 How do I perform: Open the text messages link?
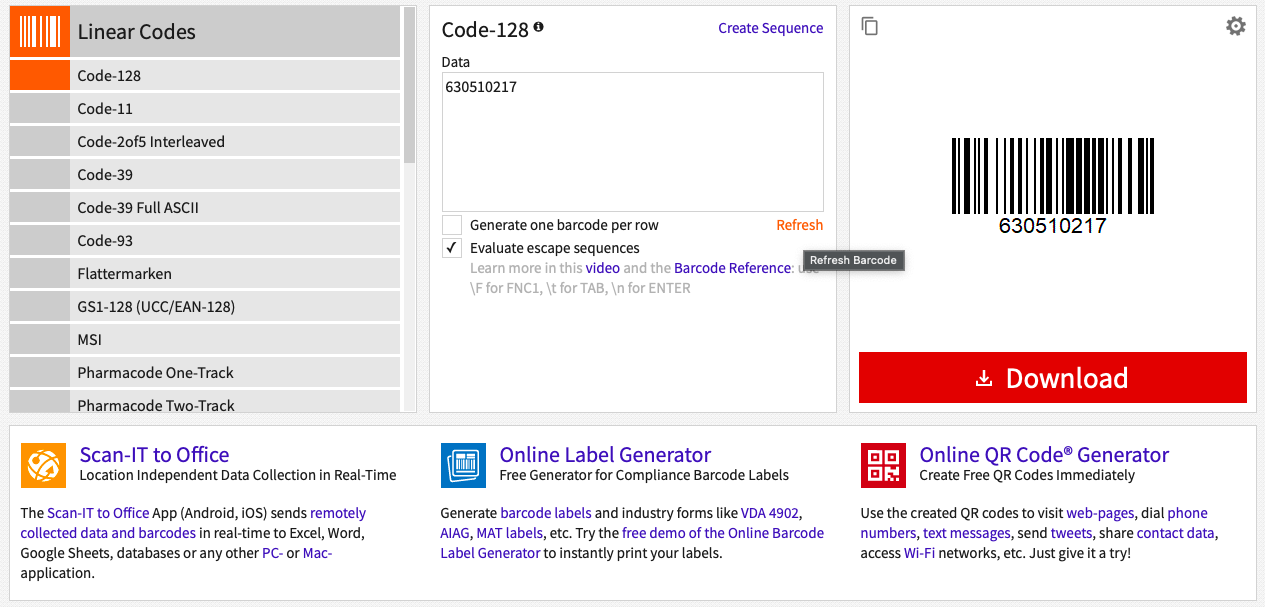[x=967, y=533]
